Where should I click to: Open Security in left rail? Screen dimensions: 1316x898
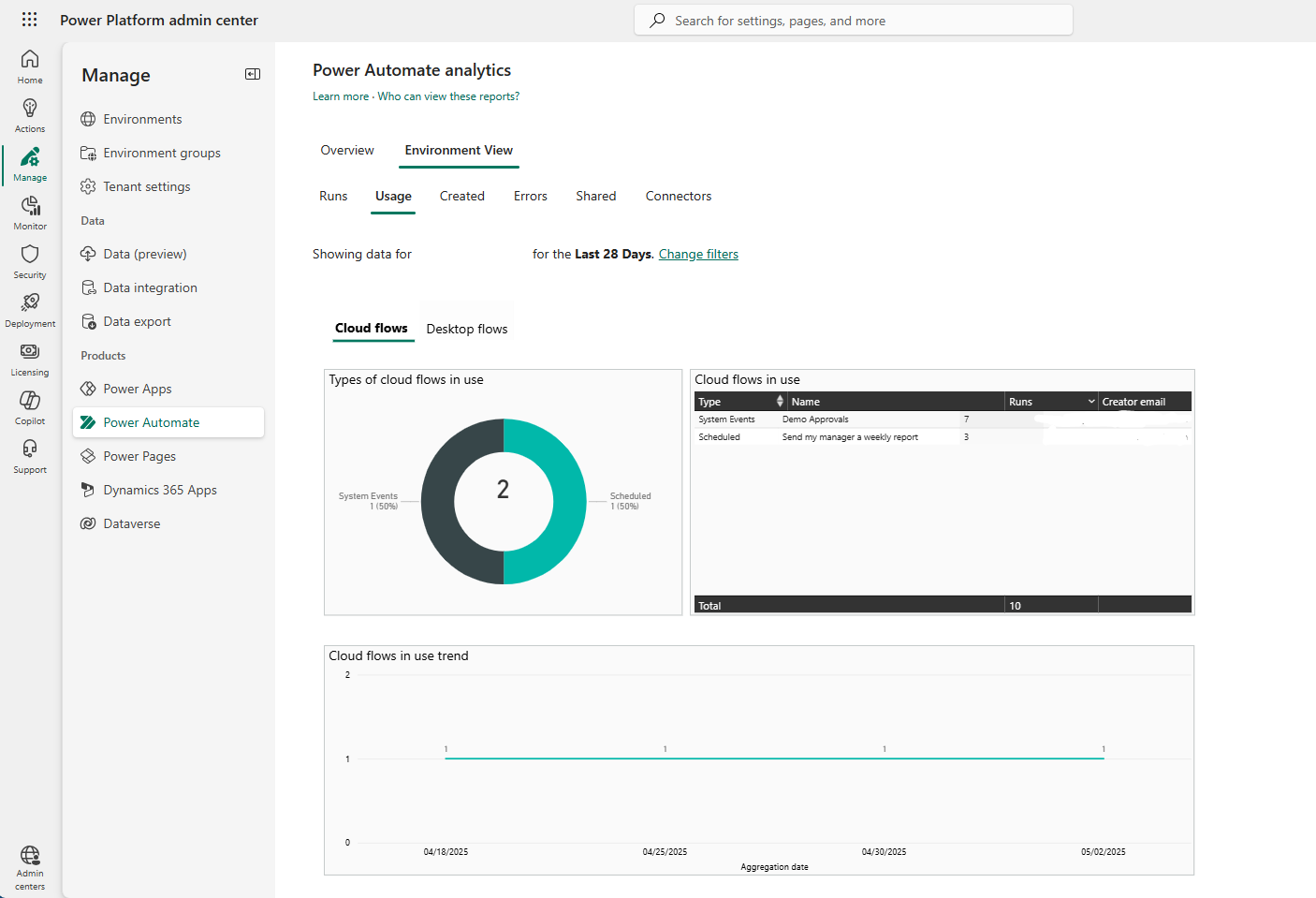[30, 261]
